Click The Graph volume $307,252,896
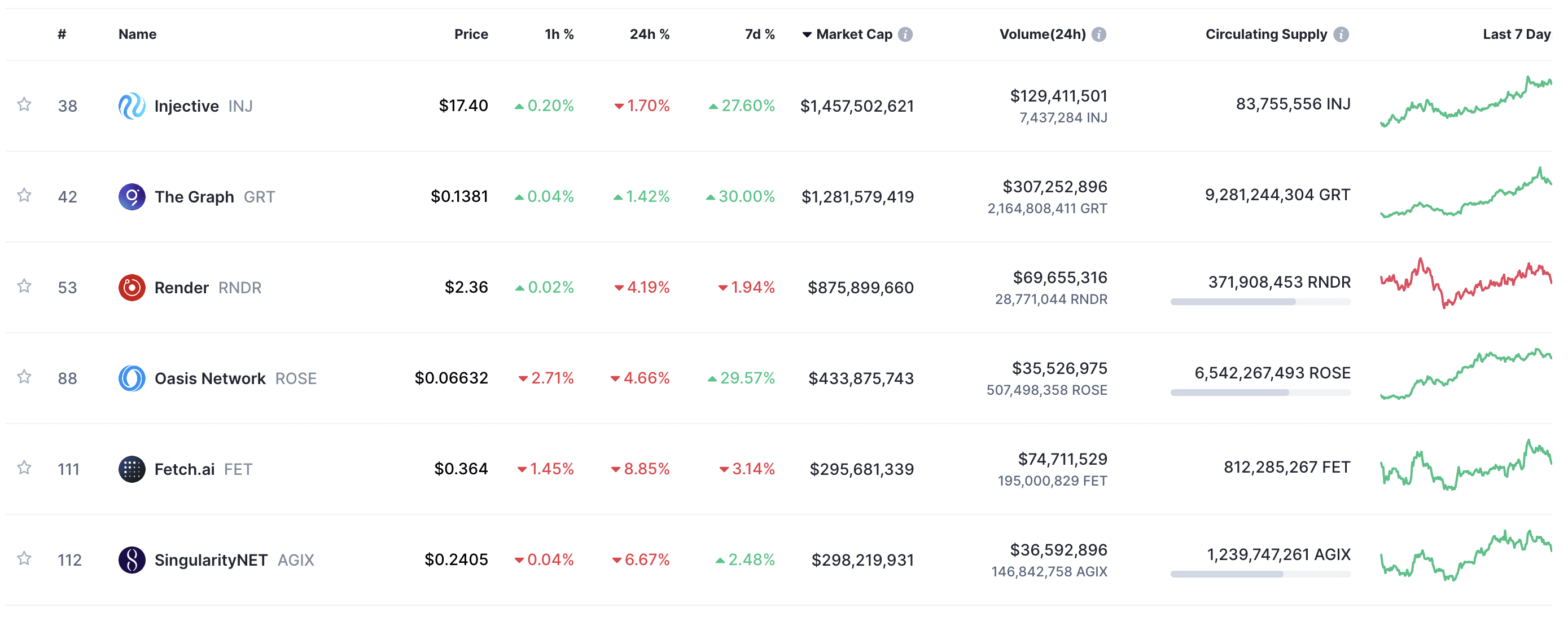Image resolution: width=1568 pixels, height=617 pixels. [x=1055, y=186]
